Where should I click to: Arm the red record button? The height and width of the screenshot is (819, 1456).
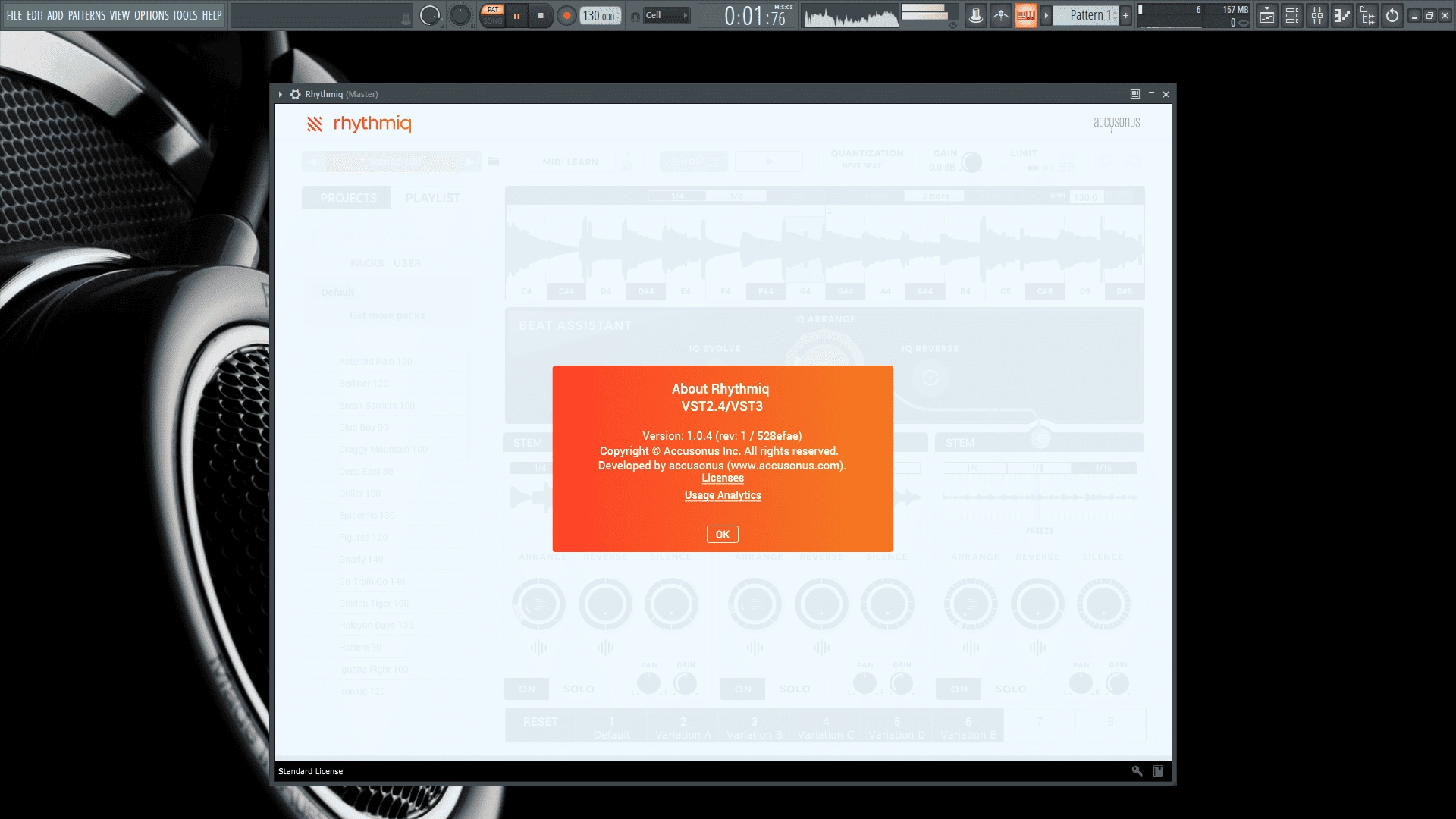coord(566,16)
